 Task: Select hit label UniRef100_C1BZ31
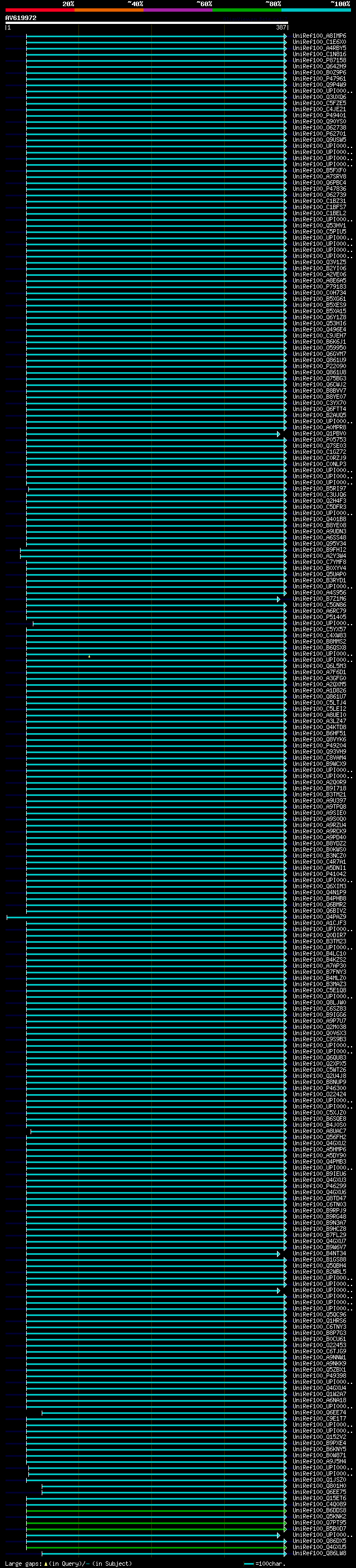click(x=319, y=201)
